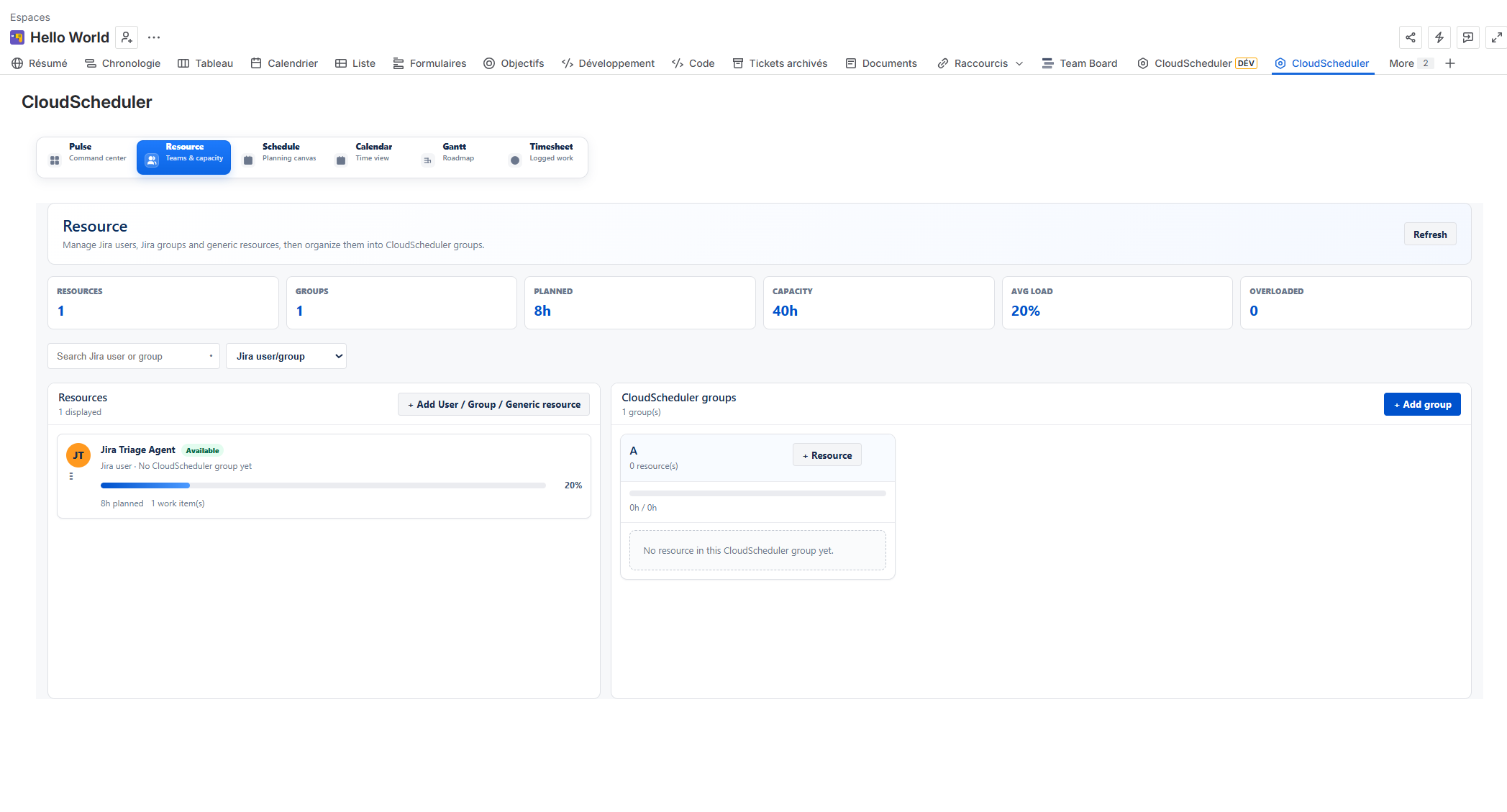Click '1 work item(s)' text
Viewport: 1507px width, 812px height.
pos(178,503)
